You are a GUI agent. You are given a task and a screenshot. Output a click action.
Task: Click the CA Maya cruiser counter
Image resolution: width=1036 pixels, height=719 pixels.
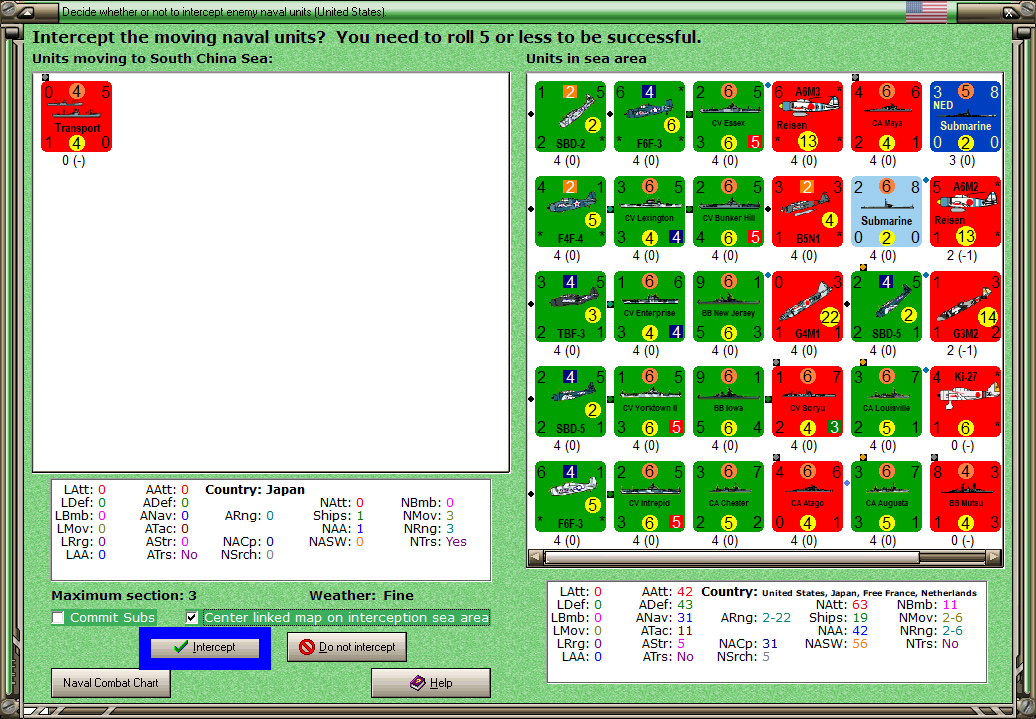887,116
